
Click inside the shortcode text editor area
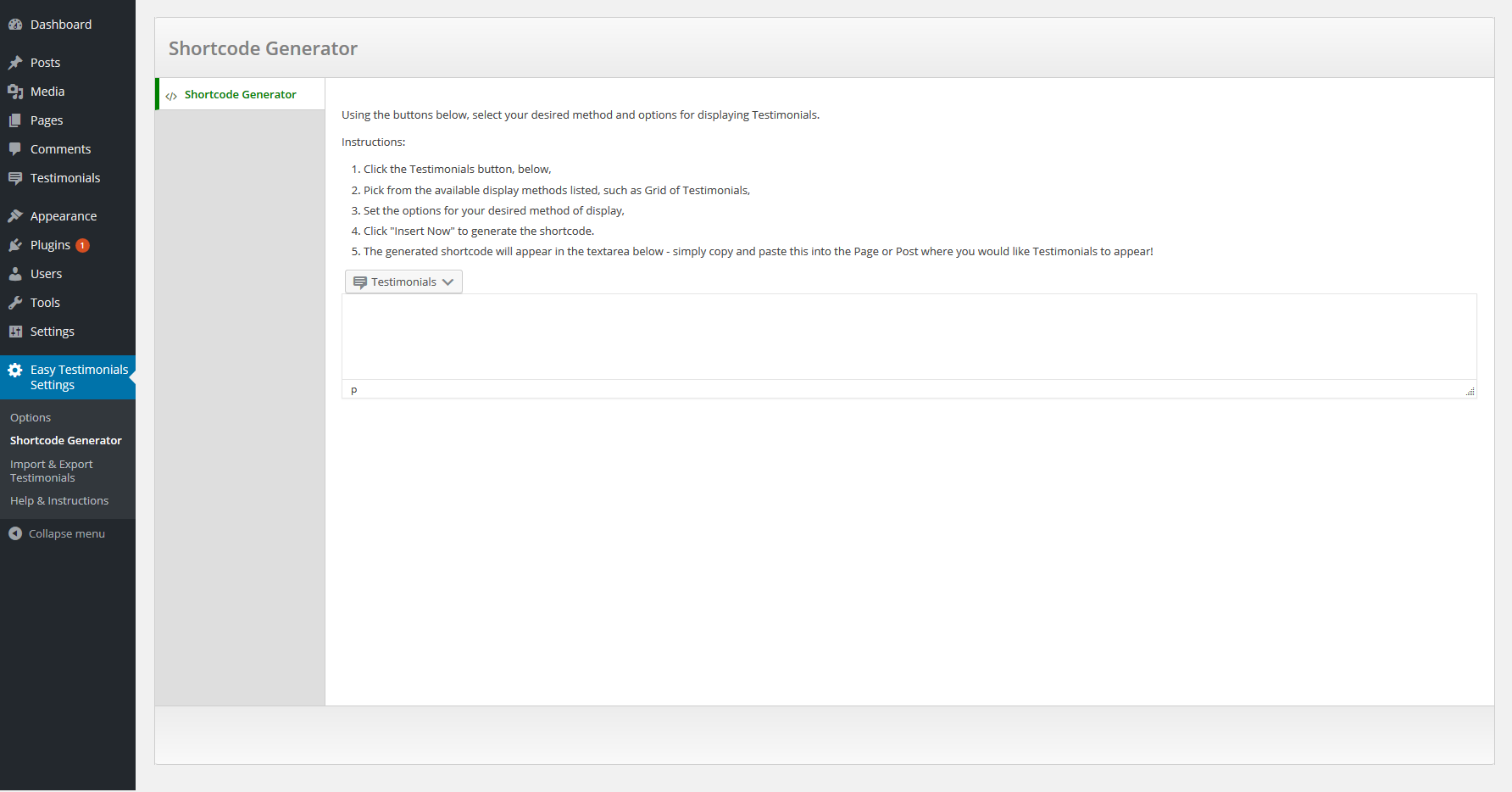tap(909, 337)
